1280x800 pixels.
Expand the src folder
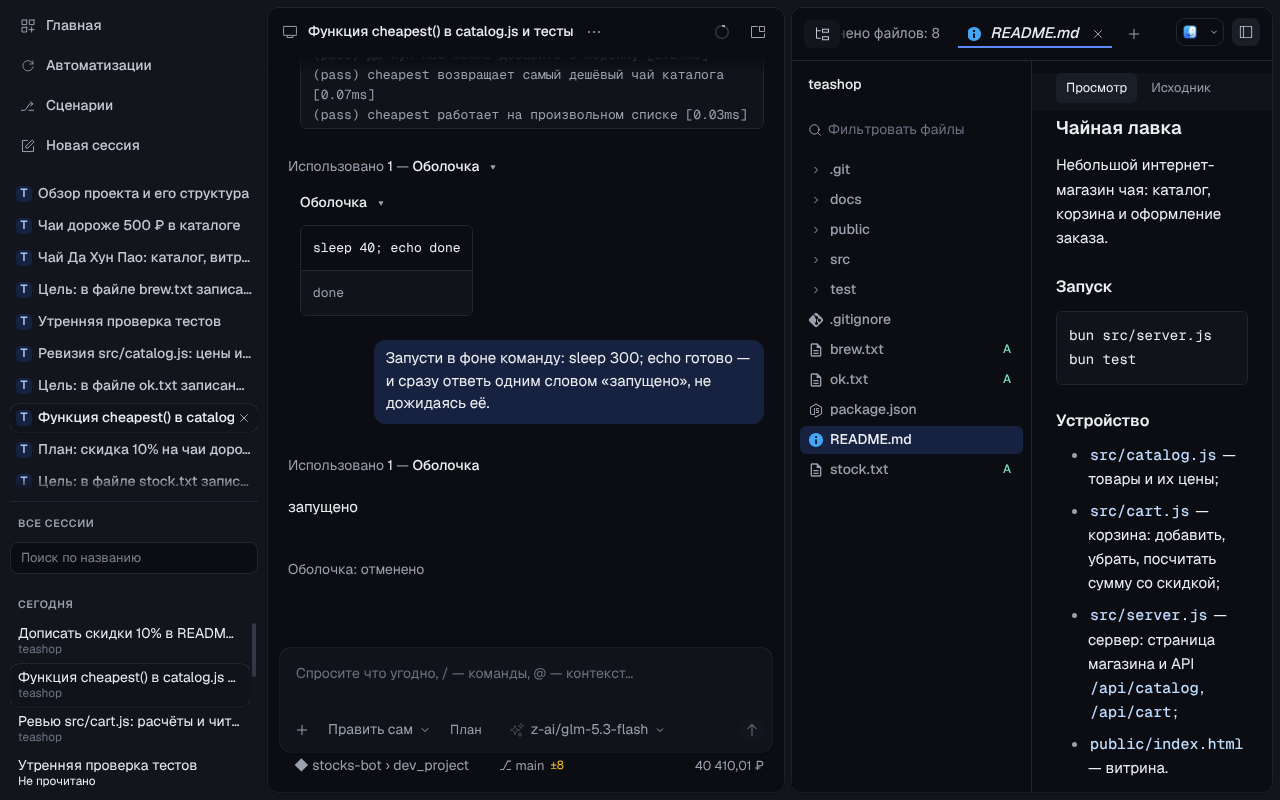tap(911, 259)
